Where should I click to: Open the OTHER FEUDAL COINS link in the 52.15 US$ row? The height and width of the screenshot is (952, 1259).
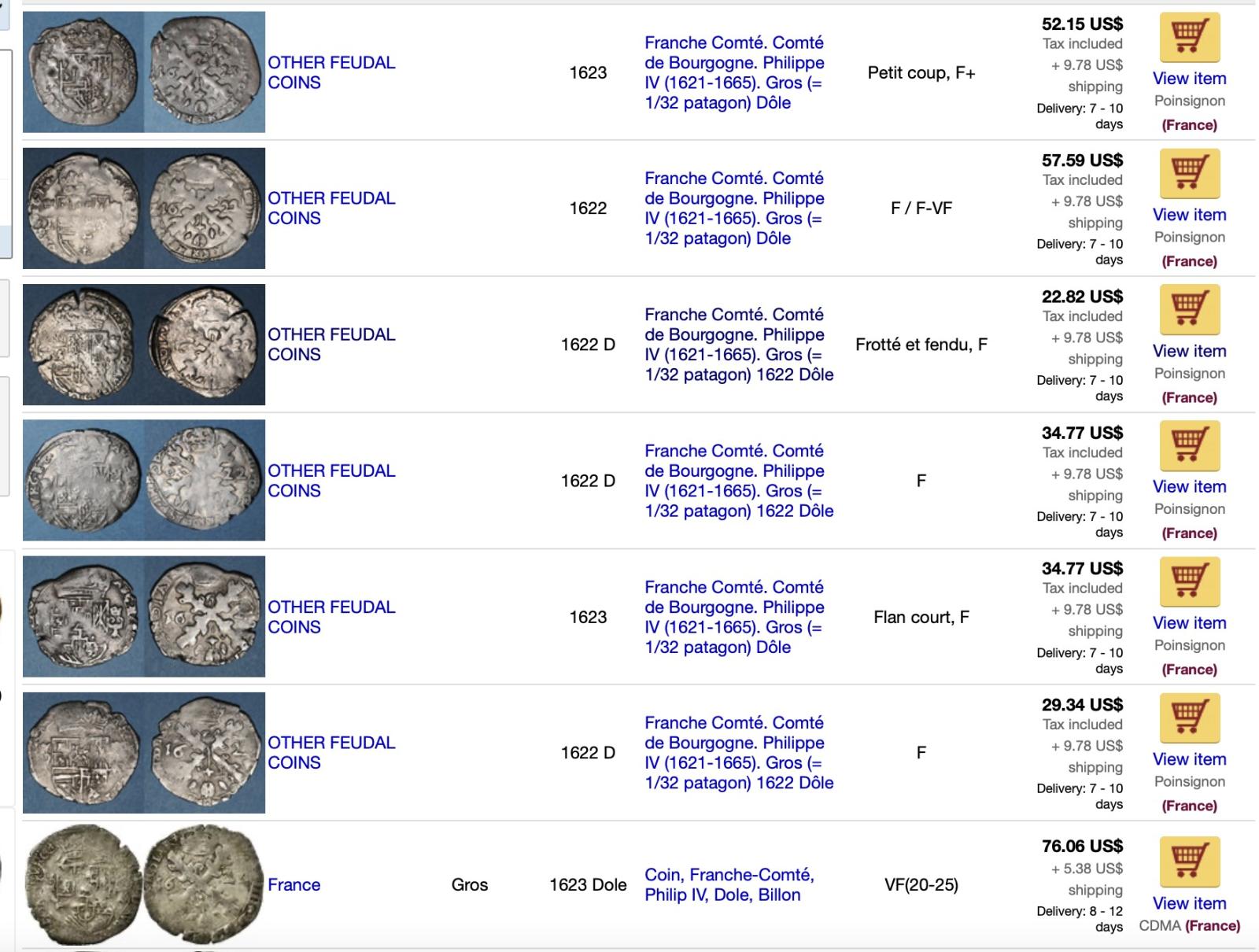click(x=331, y=72)
